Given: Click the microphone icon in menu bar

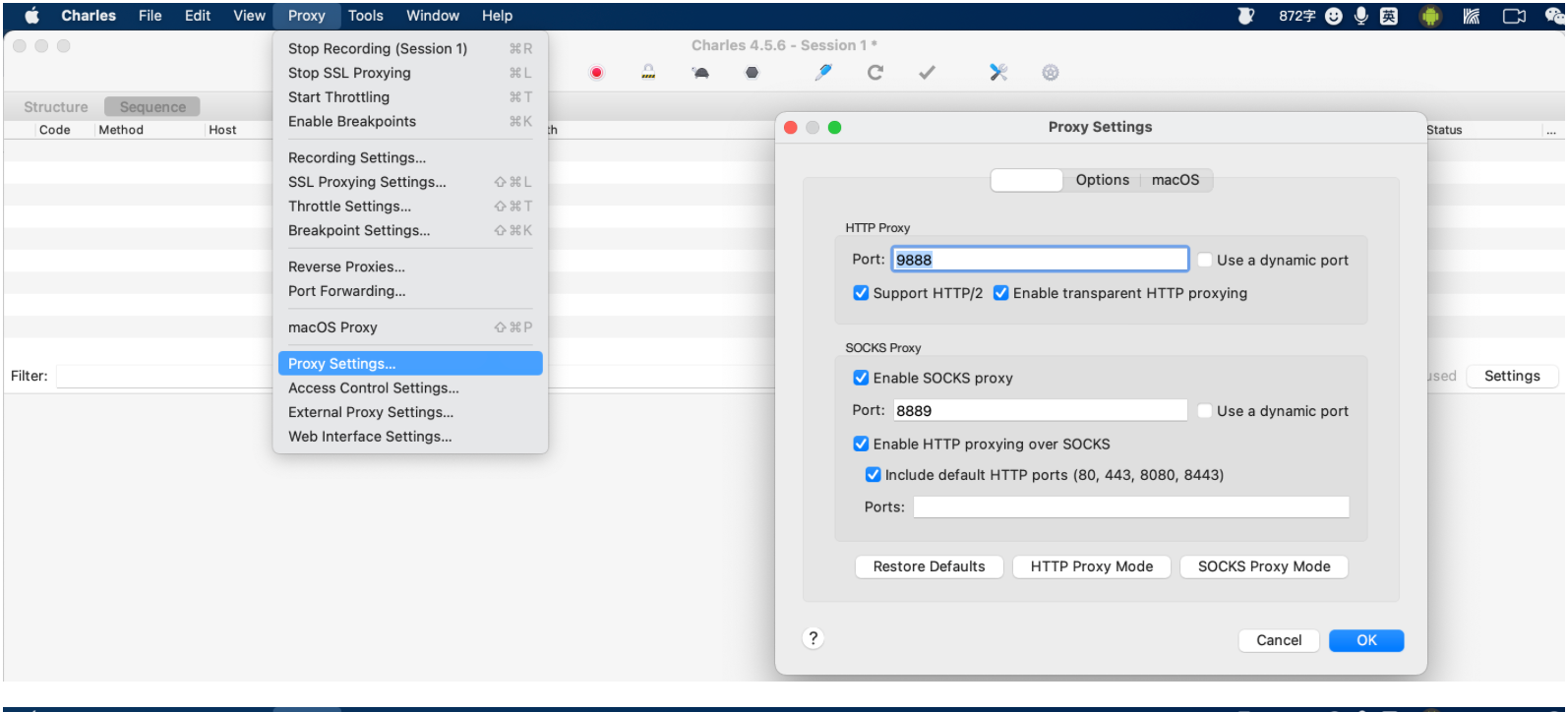Looking at the screenshot, I should (1361, 16).
